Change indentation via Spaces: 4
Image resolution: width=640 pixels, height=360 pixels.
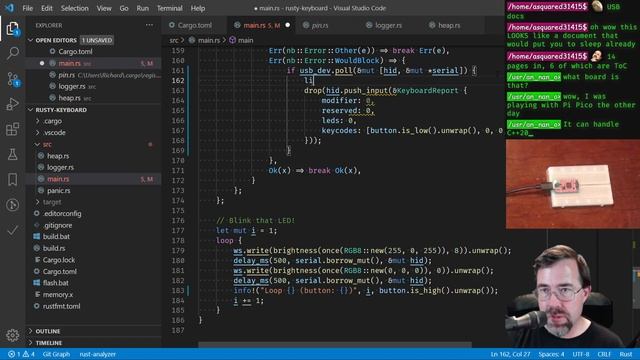(x=551, y=354)
